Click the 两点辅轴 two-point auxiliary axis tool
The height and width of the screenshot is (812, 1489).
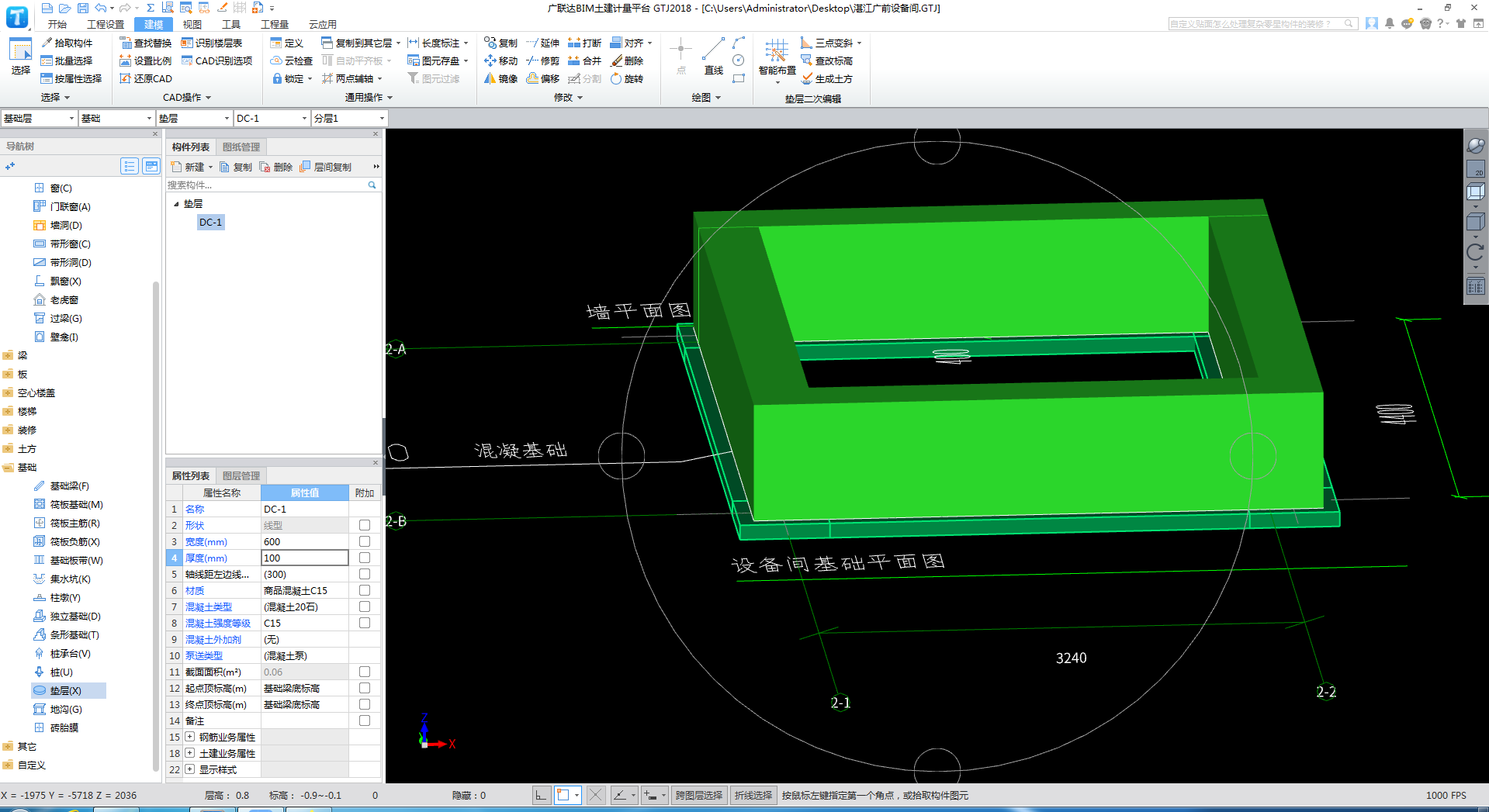point(351,78)
